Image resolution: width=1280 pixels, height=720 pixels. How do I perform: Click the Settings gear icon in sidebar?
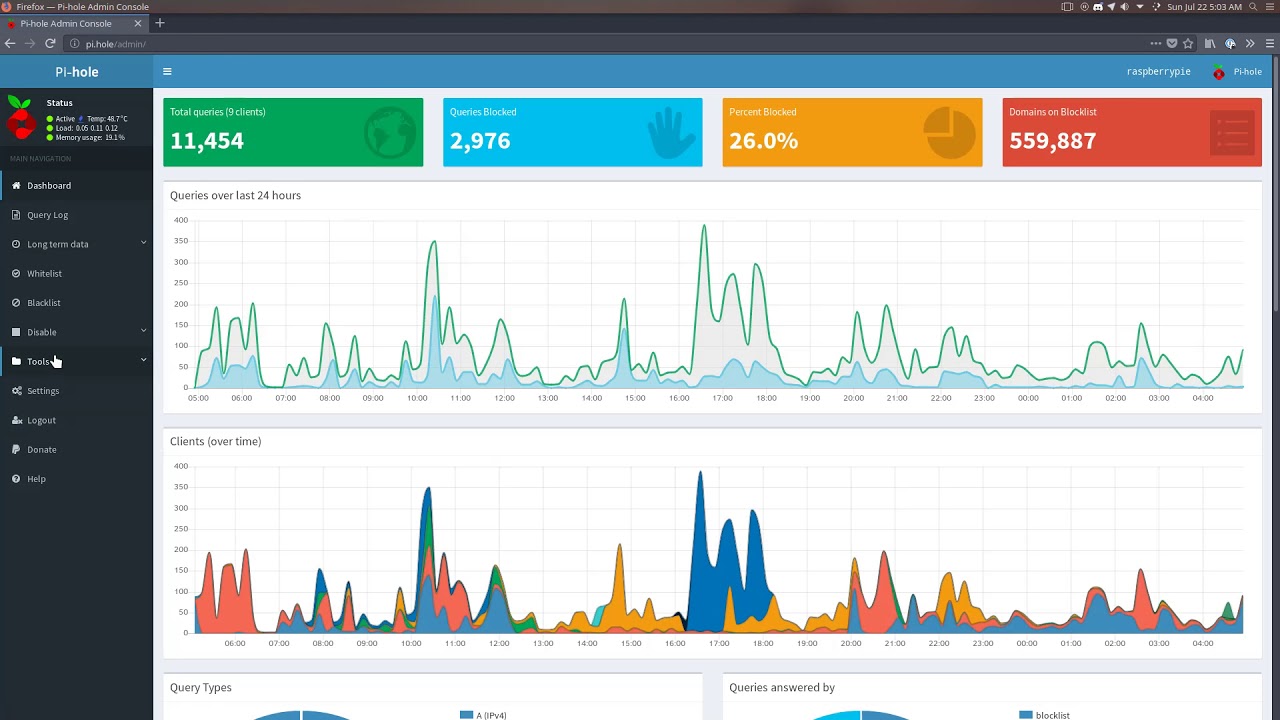(16, 391)
